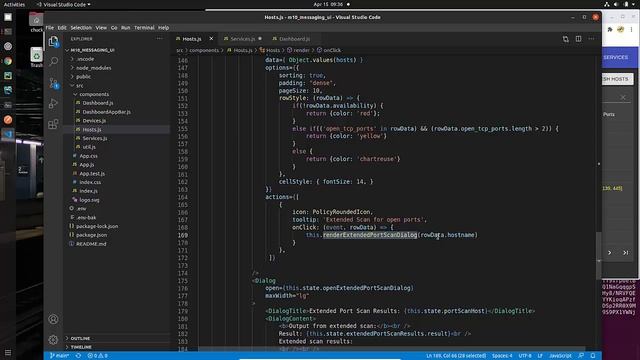
Task: Open the Show Applications grid in the dock
Action: coord(8,353)
